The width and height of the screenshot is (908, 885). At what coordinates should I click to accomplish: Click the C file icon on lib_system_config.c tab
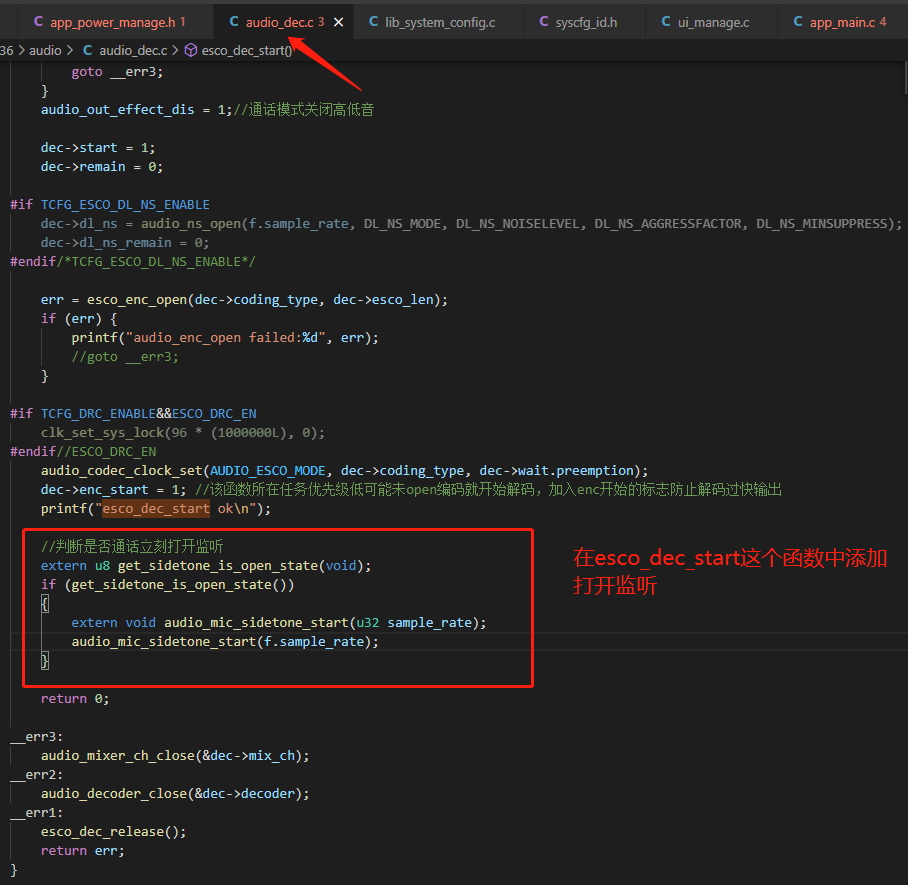374,21
